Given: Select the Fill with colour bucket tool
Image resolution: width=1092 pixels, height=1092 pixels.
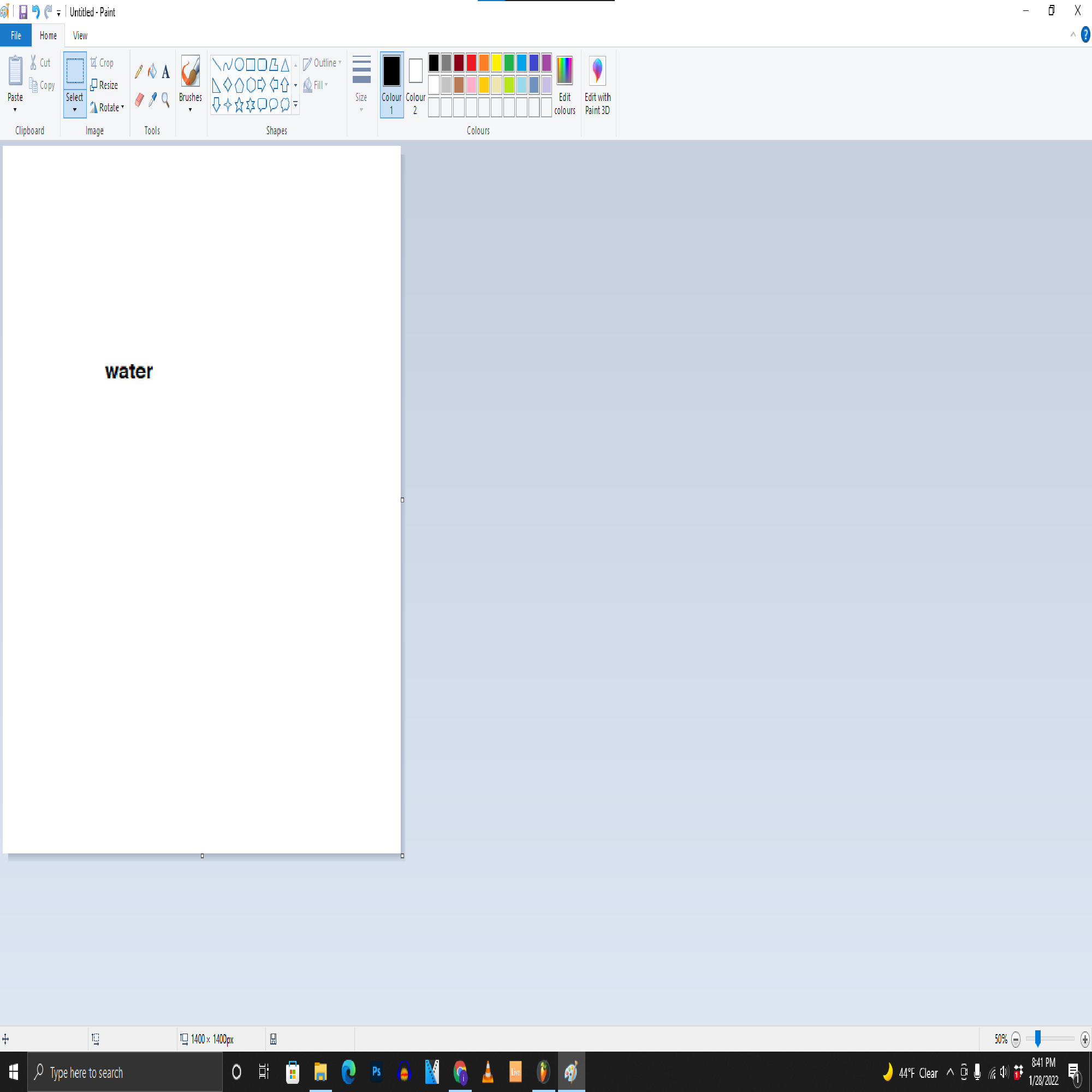Looking at the screenshot, I should (152, 71).
